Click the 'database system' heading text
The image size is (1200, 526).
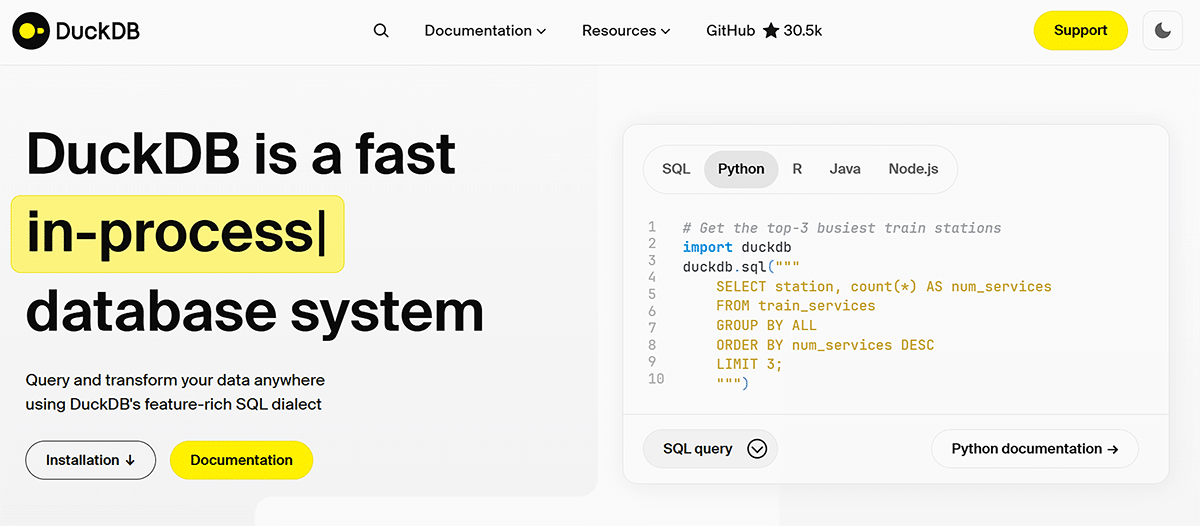[255, 310]
